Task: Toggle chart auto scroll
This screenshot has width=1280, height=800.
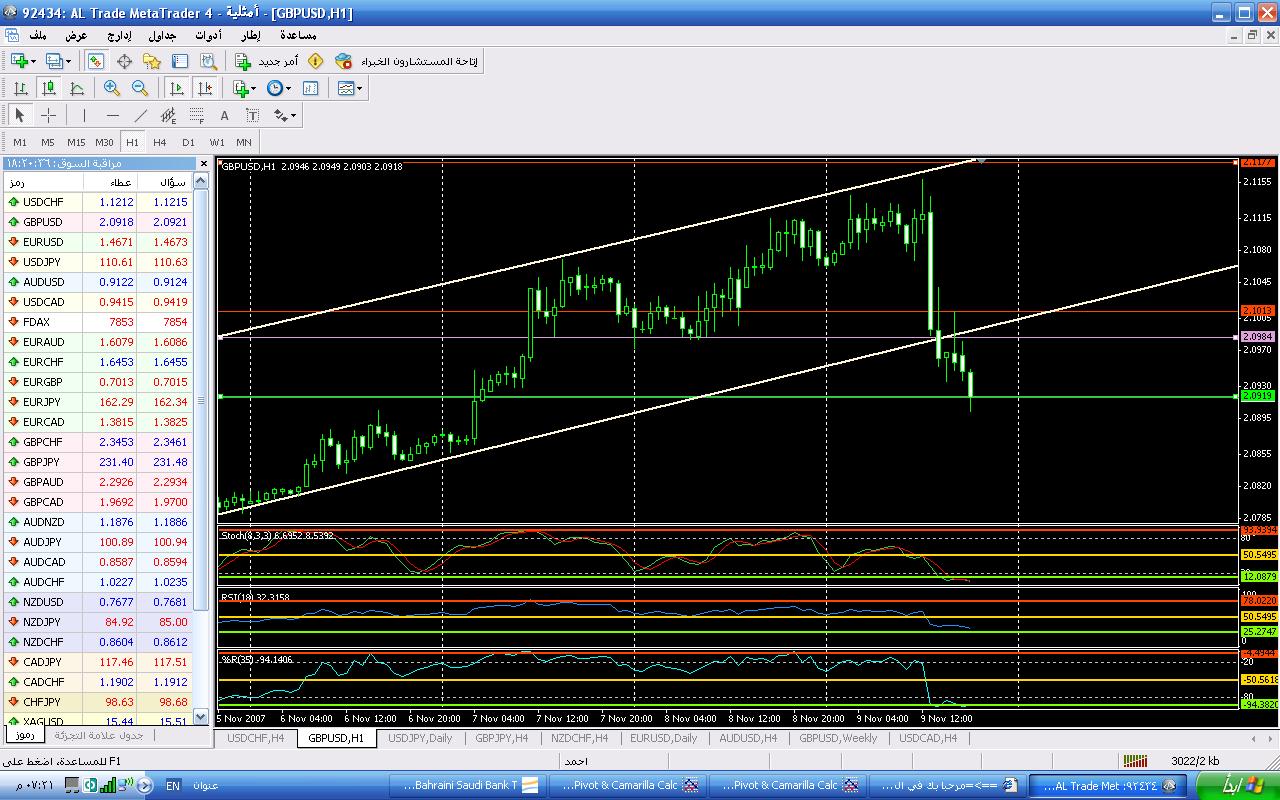Action: [176, 88]
